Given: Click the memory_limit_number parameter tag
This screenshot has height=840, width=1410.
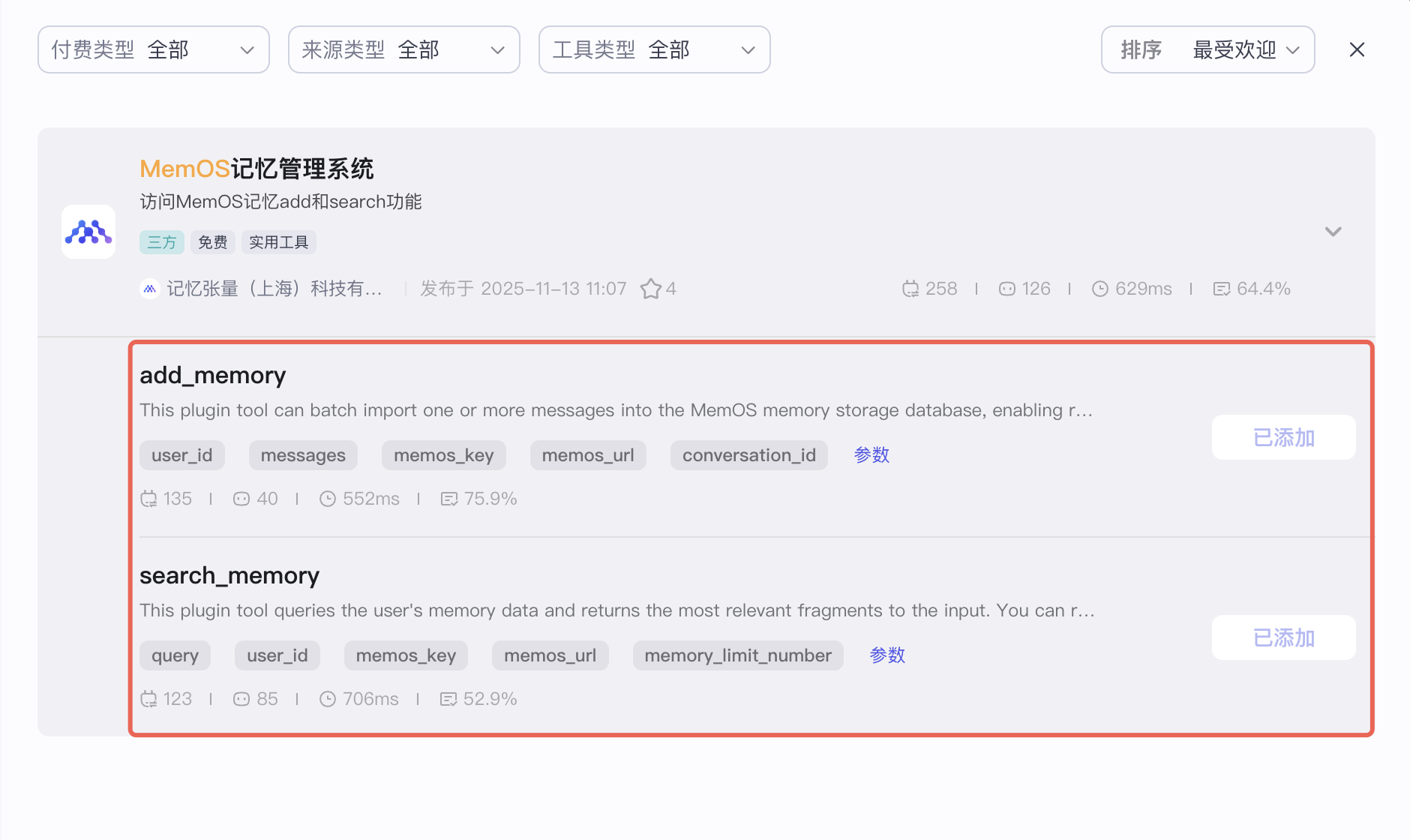Looking at the screenshot, I should (x=738, y=655).
